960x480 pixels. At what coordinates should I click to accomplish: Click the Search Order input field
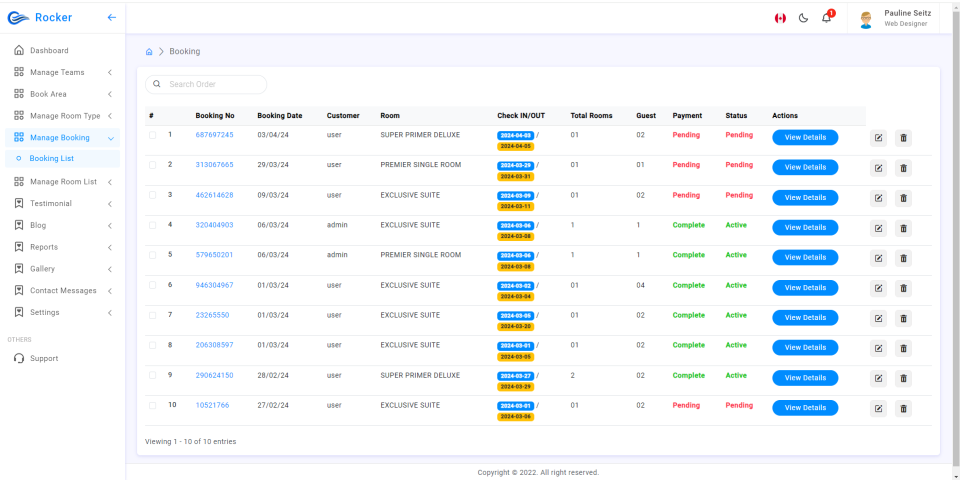206,84
